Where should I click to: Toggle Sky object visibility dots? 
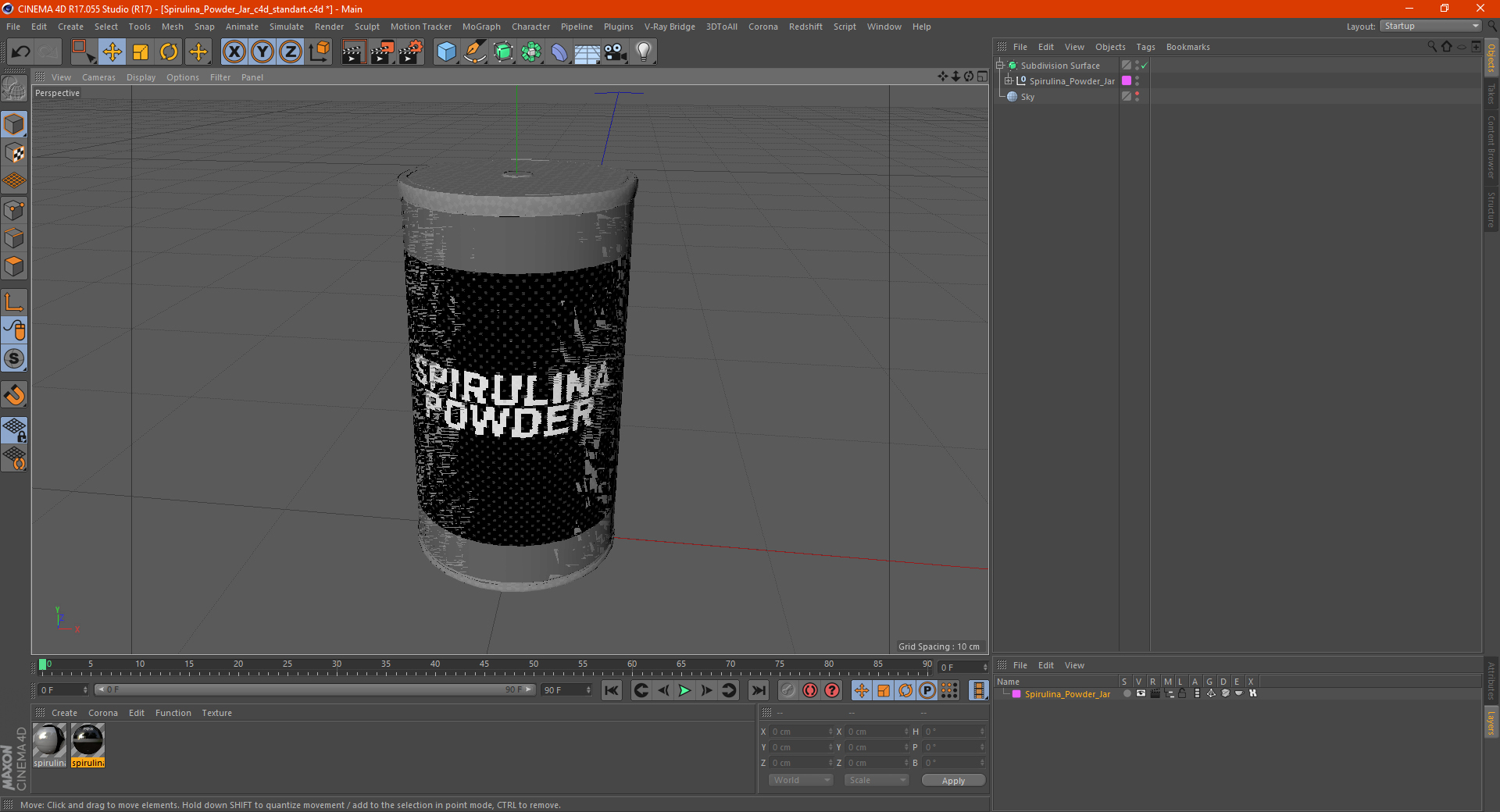(x=1137, y=96)
